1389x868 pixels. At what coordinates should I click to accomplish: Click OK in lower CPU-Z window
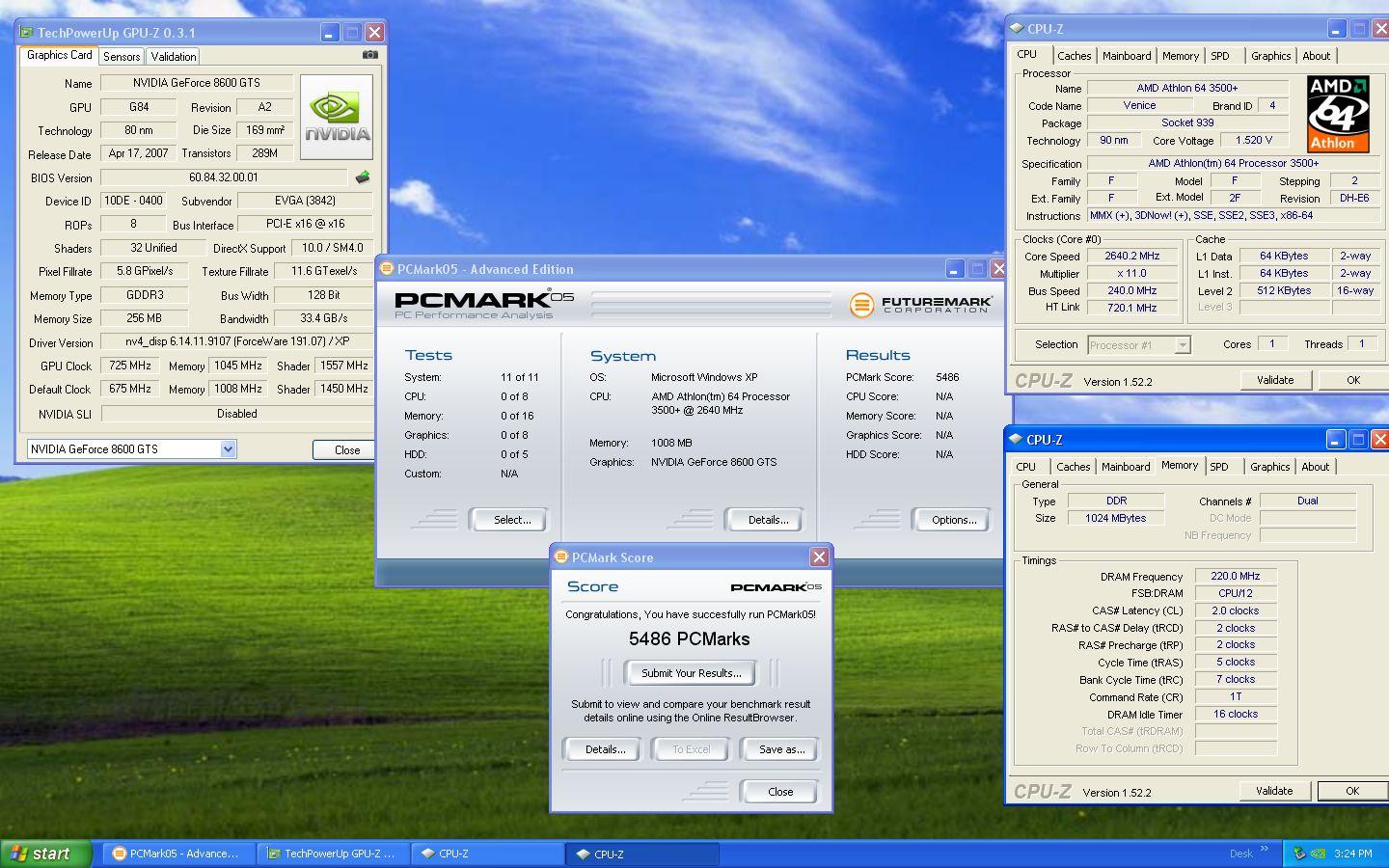[x=1351, y=791]
